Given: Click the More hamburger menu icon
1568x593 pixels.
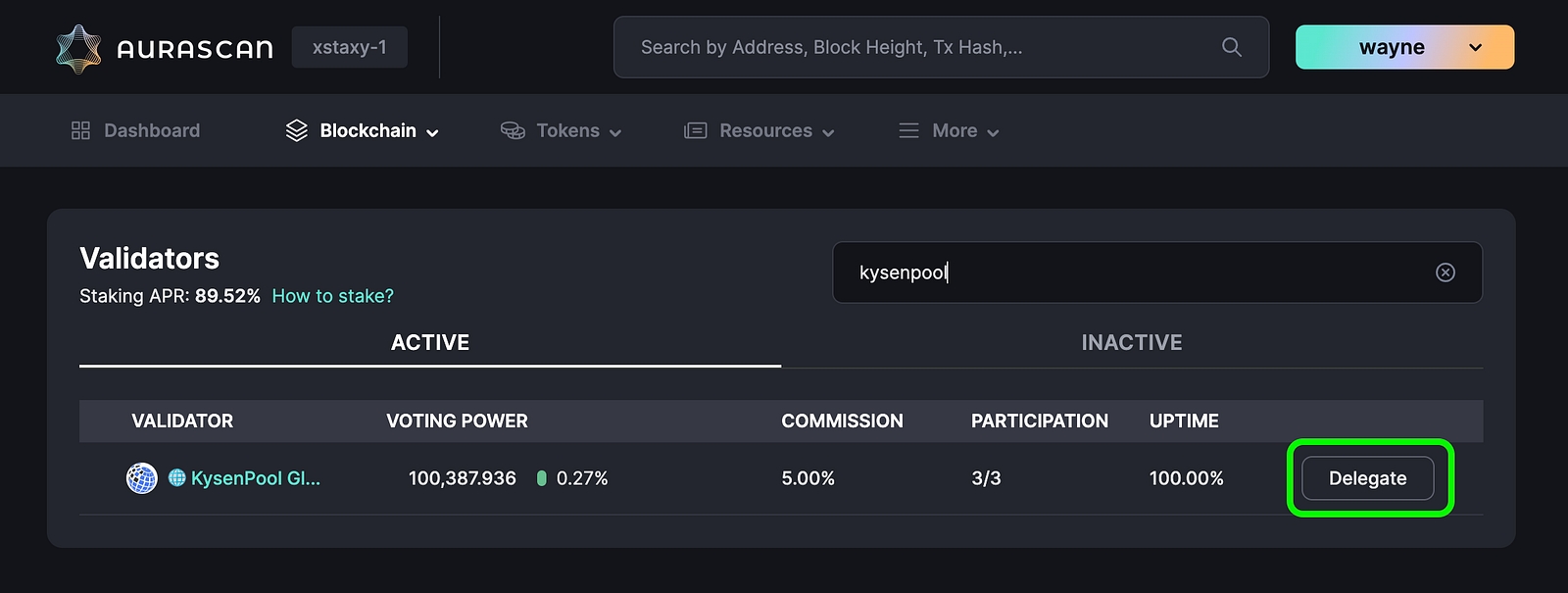Looking at the screenshot, I should tap(908, 130).
